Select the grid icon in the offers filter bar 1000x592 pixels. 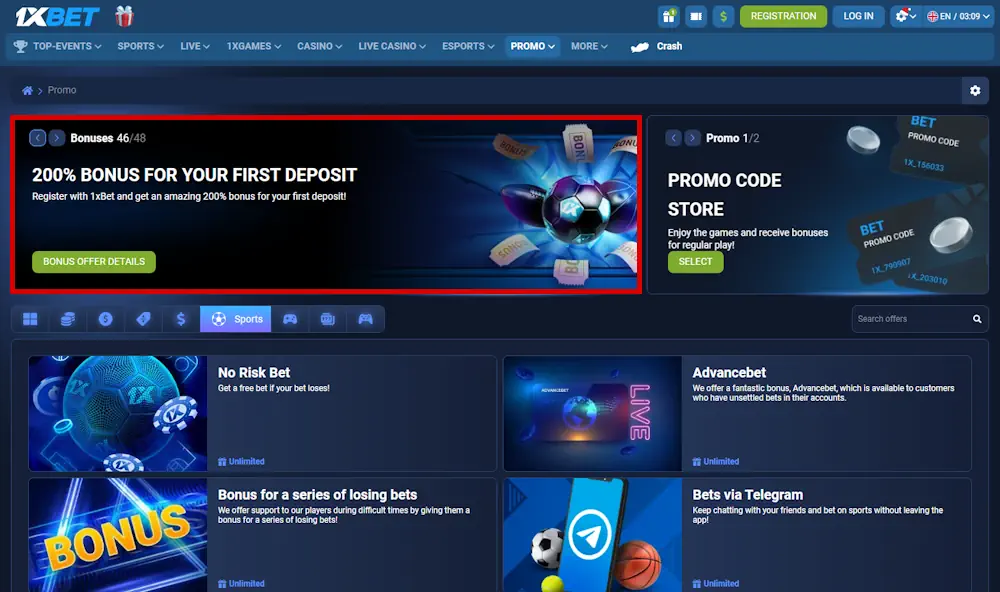point(30,318)
